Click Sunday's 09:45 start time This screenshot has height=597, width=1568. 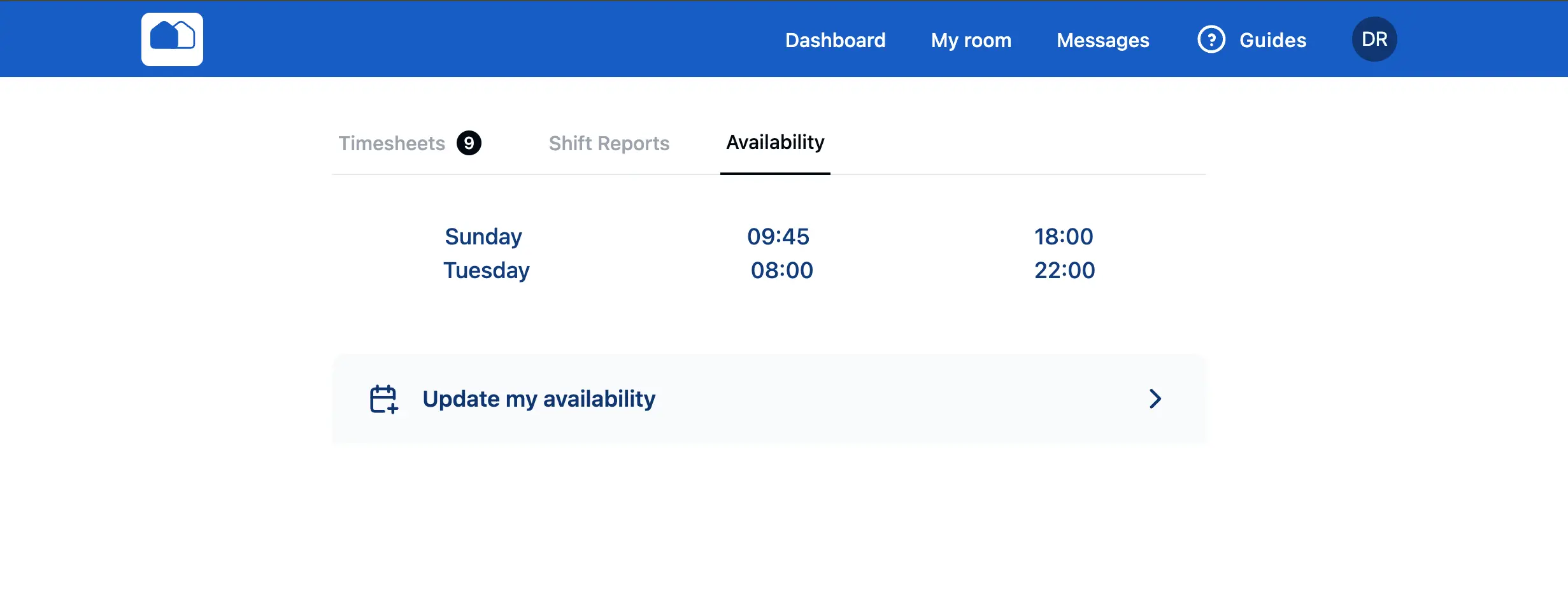pyautogui.click(x=778, y=237)
